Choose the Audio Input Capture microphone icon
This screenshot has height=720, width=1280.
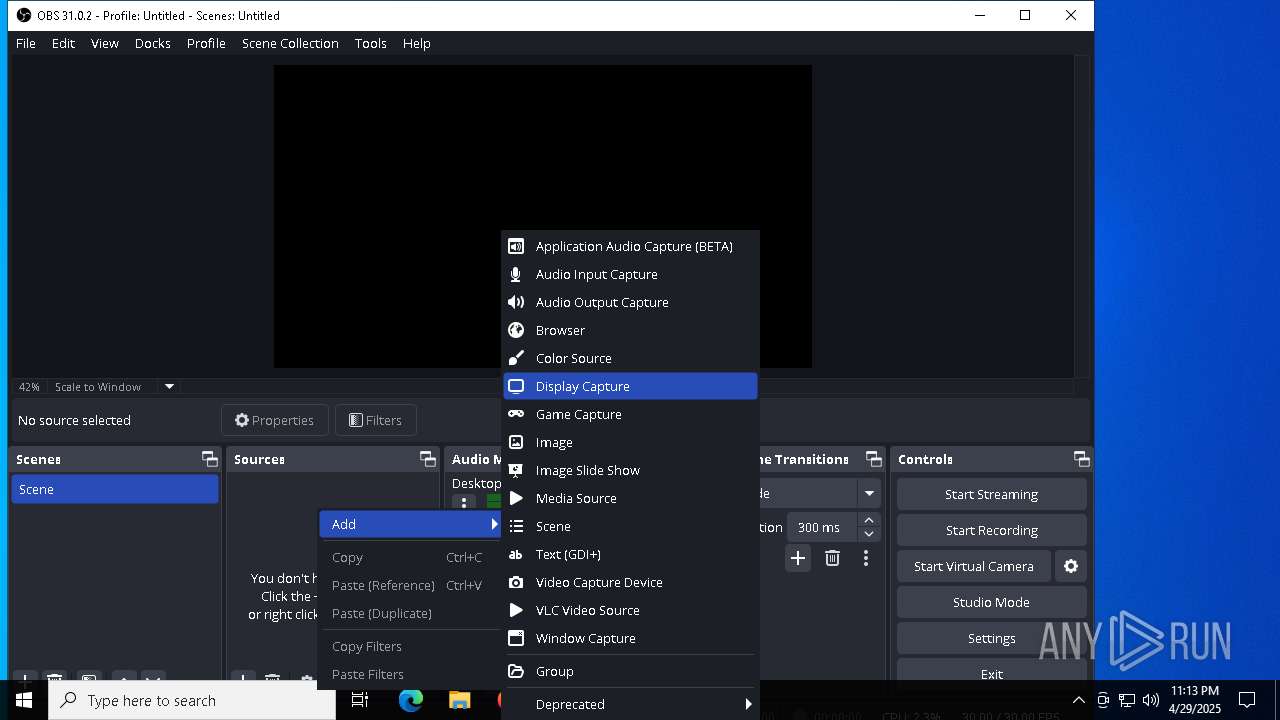516,274
